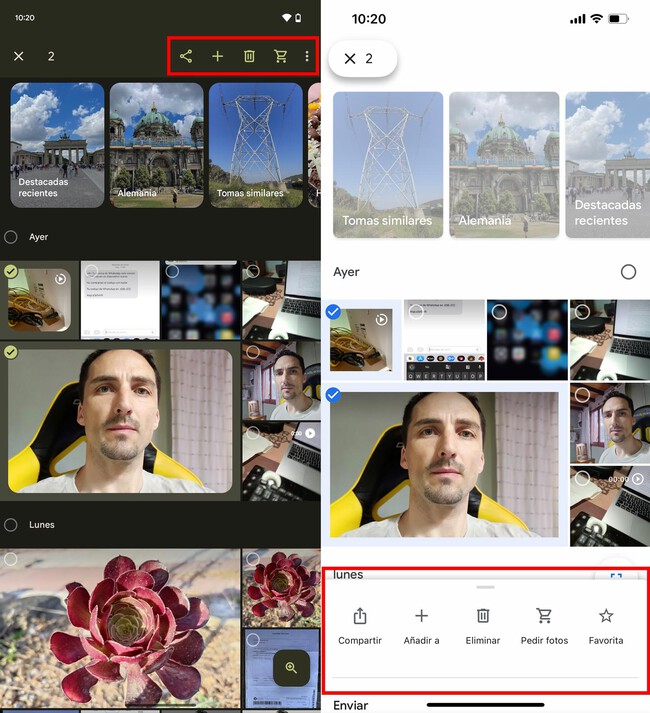This screenshot has width=650, height=713.
Task: Cancel selection with X on Android screen
Action: [19, 56]
